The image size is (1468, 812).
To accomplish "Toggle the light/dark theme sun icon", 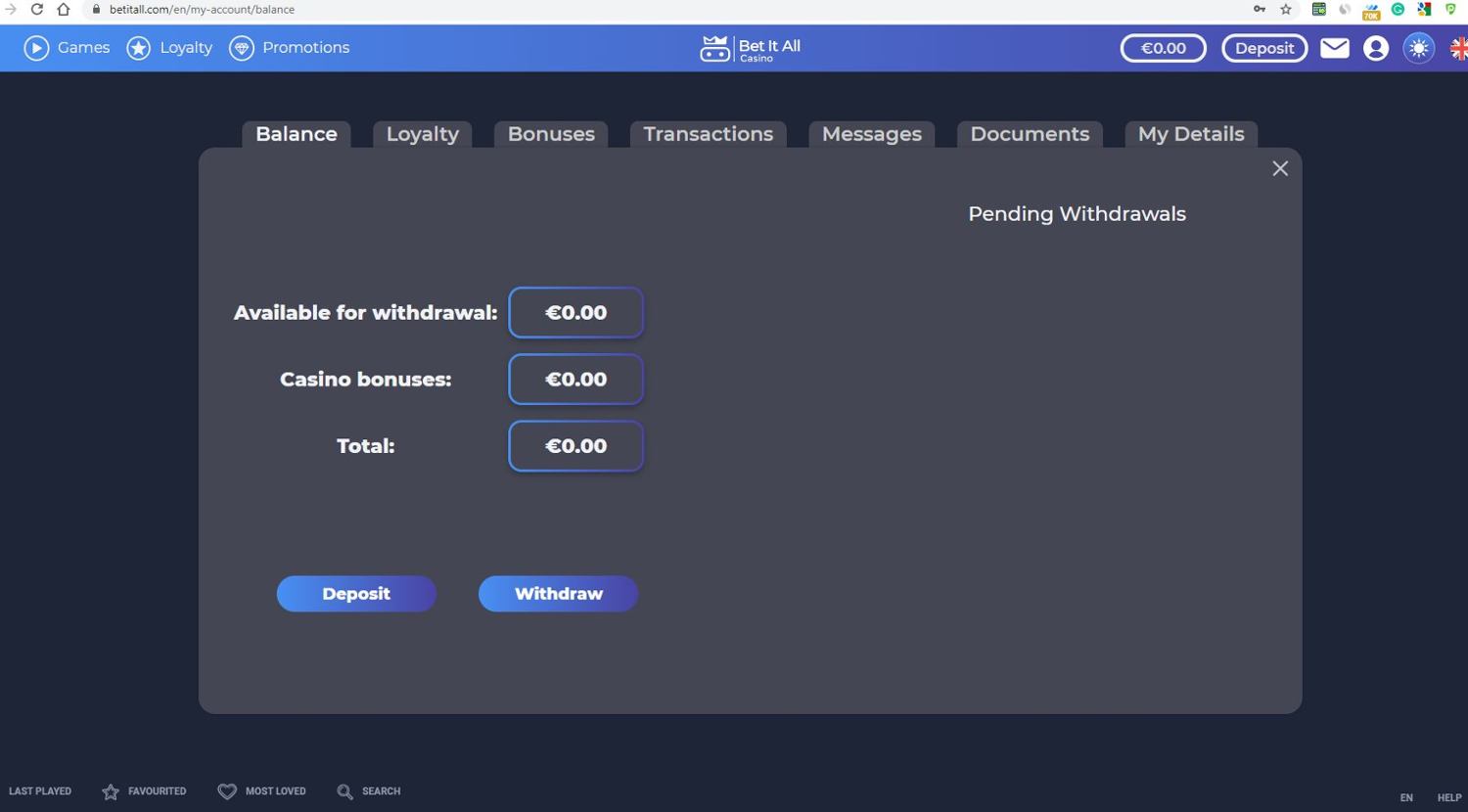I will (1418, 48).
